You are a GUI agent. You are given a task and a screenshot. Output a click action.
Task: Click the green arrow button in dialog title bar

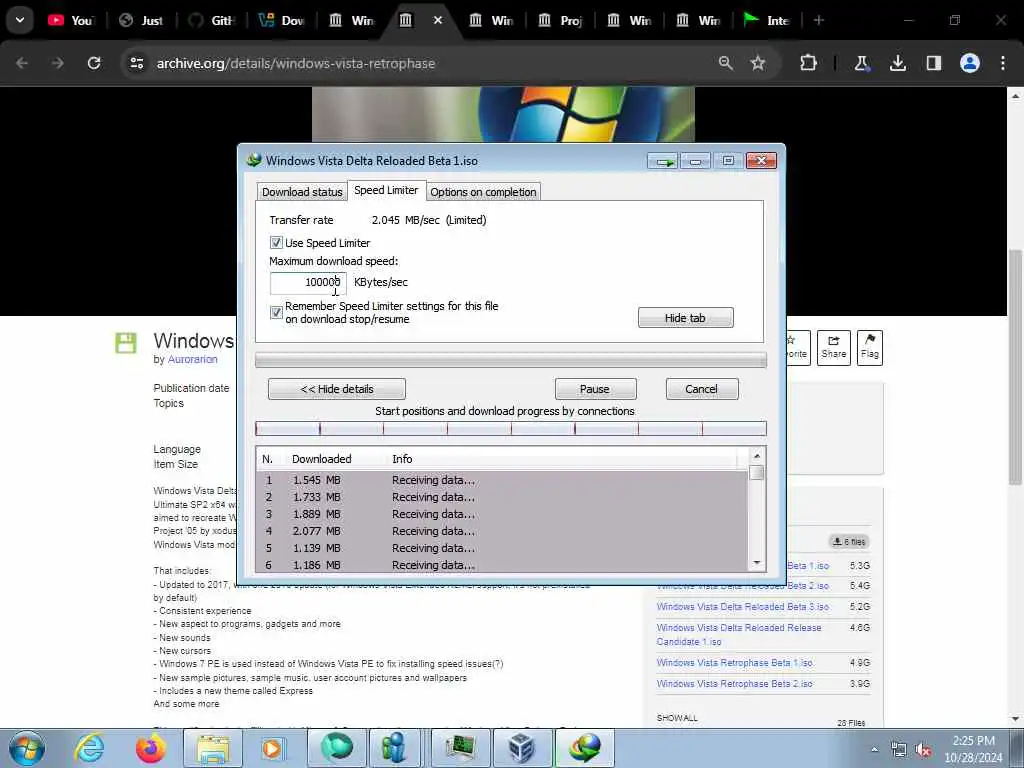[663, 161]
